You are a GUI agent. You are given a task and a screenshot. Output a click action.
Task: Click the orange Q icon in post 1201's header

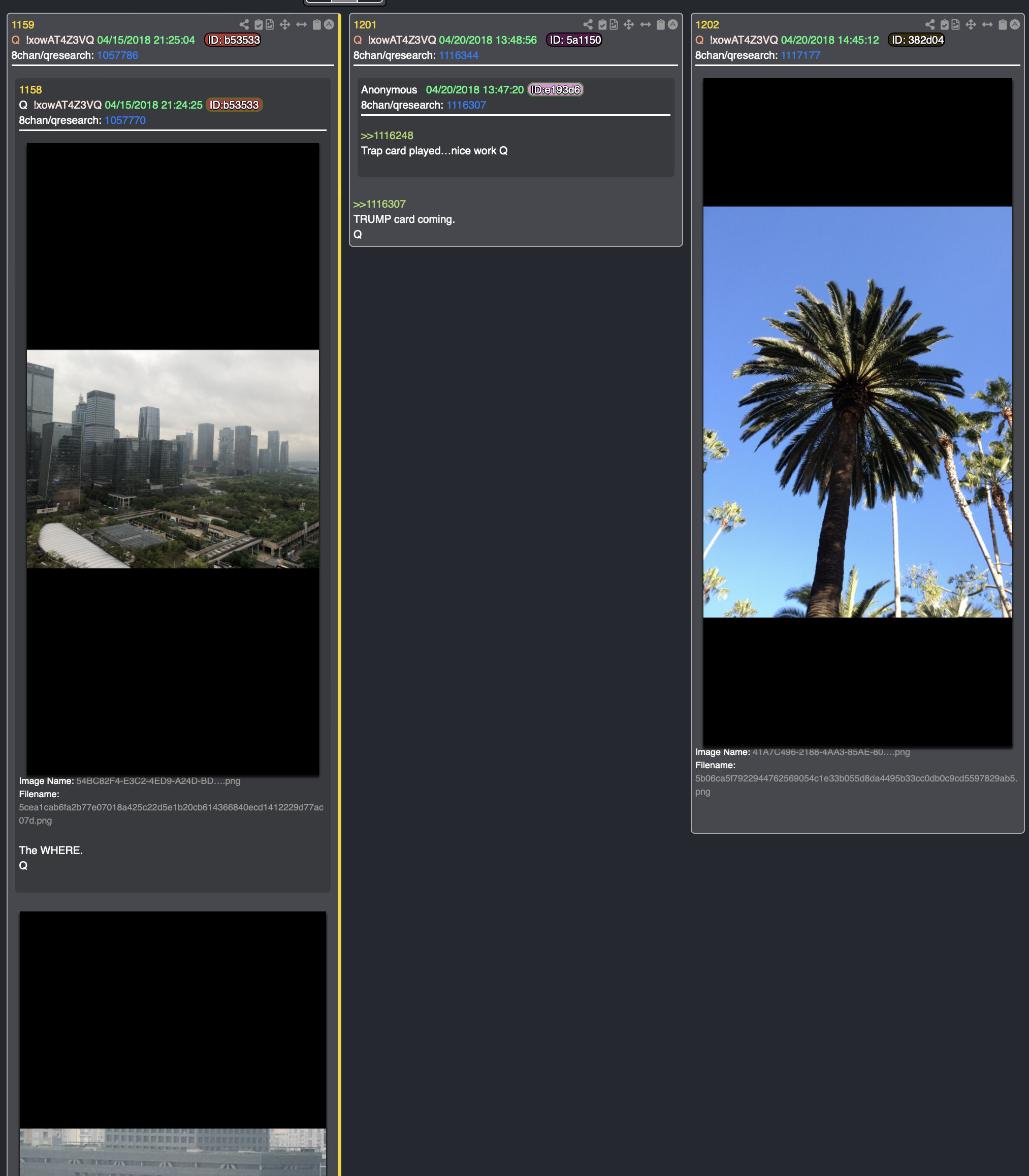358,40
